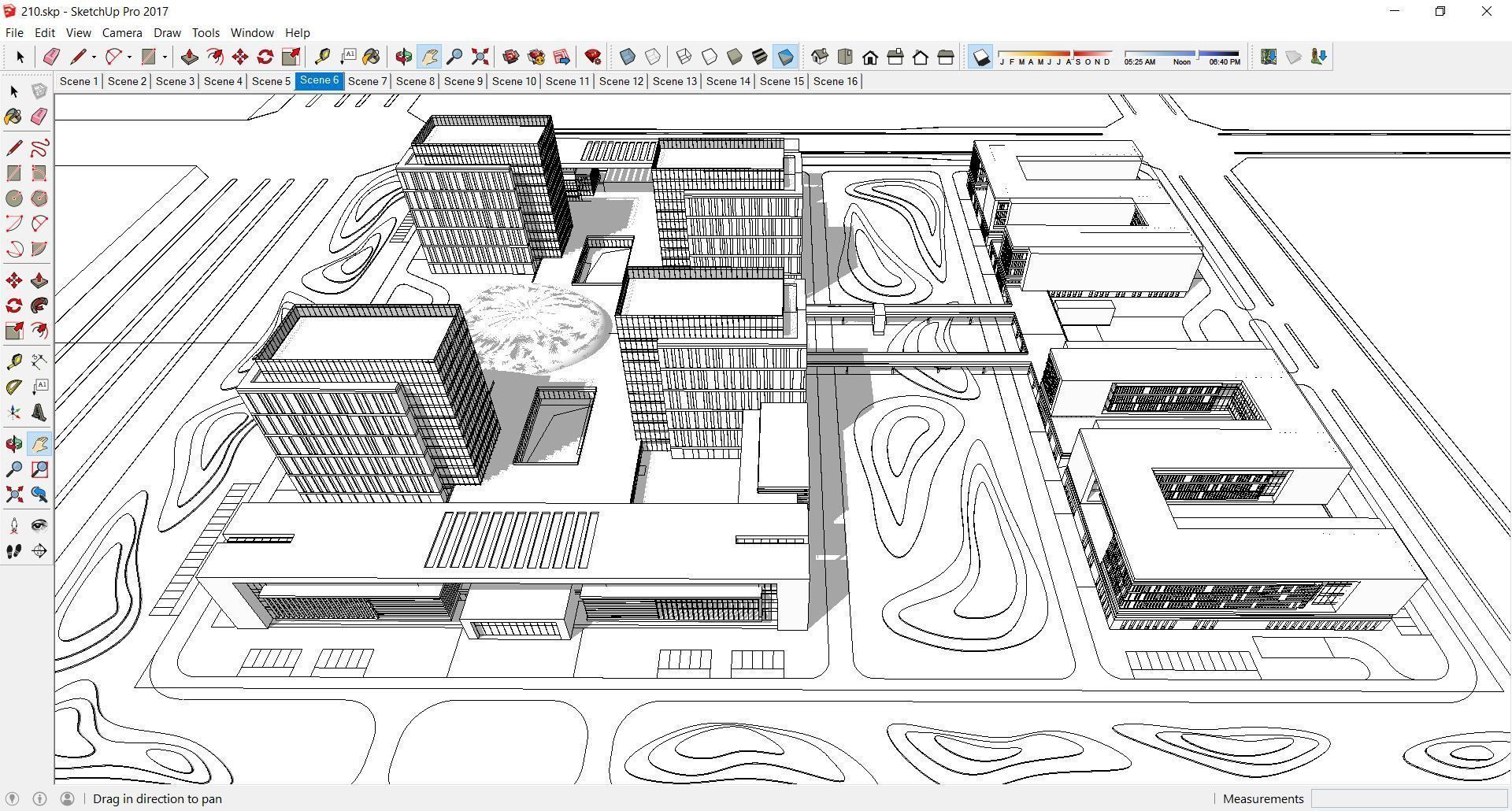The image size is (1512, 811).
Task: Select the Push/Pull tool in top toolbar
Action: (189, 57)
